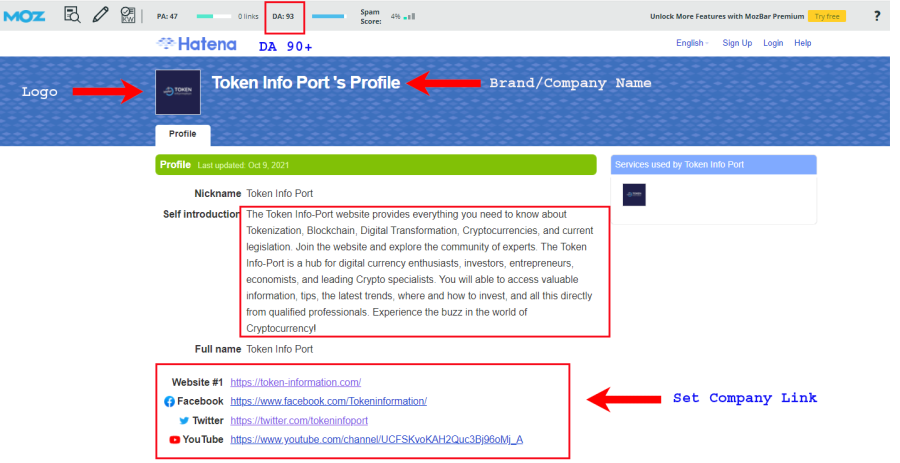The width and height of the screenshot is (900, 463).
Task: Click the Spam Score bar chart icon
Action: click(x=409, y=17)
